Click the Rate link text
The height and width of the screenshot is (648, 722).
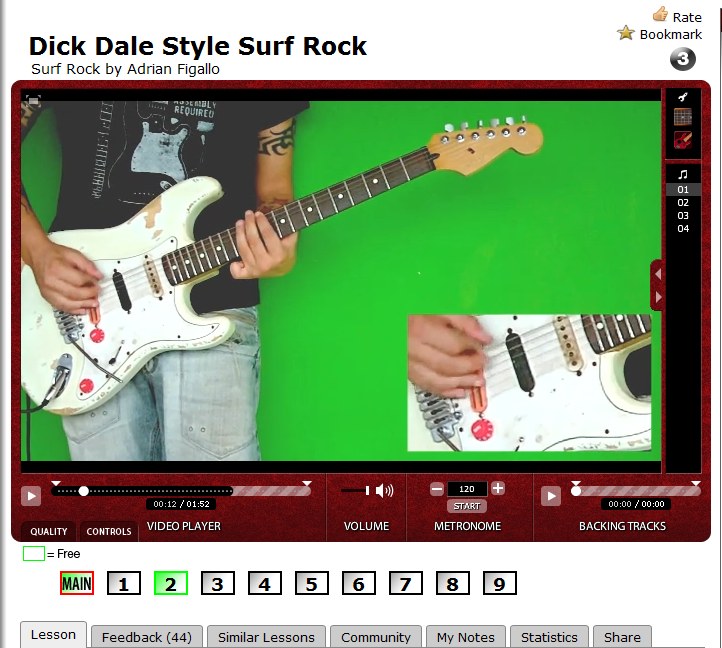click(x=687, y=17)
